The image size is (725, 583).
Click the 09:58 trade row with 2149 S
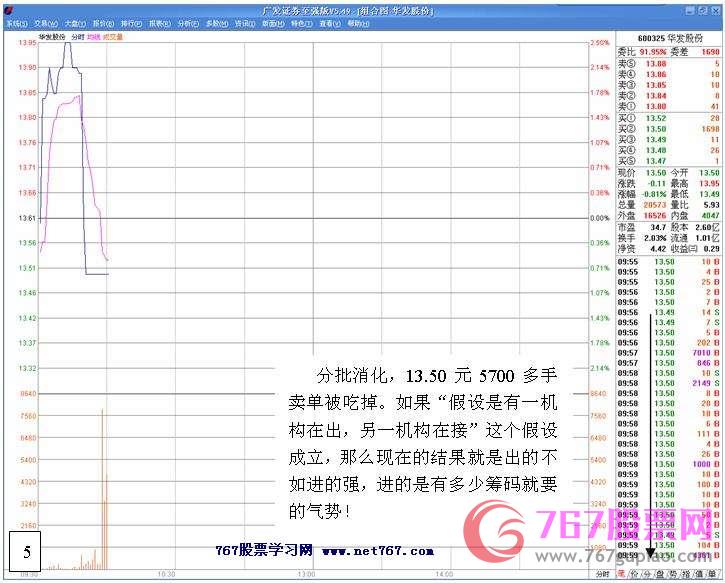click(x=669, y=383)
